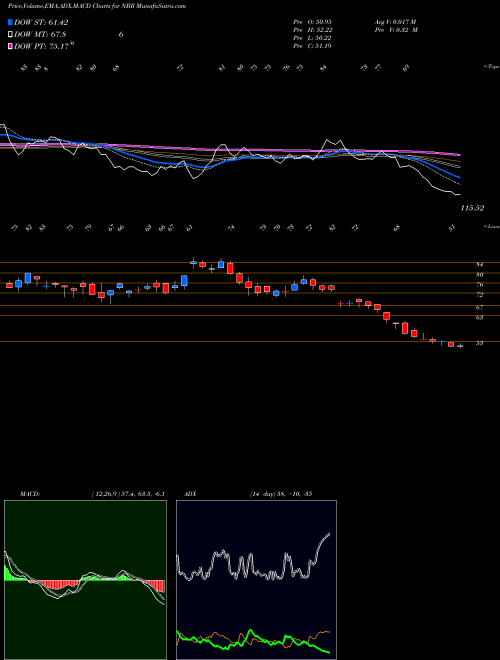Click the 80 price level label
Screen dimensions: 500x660
479,275
